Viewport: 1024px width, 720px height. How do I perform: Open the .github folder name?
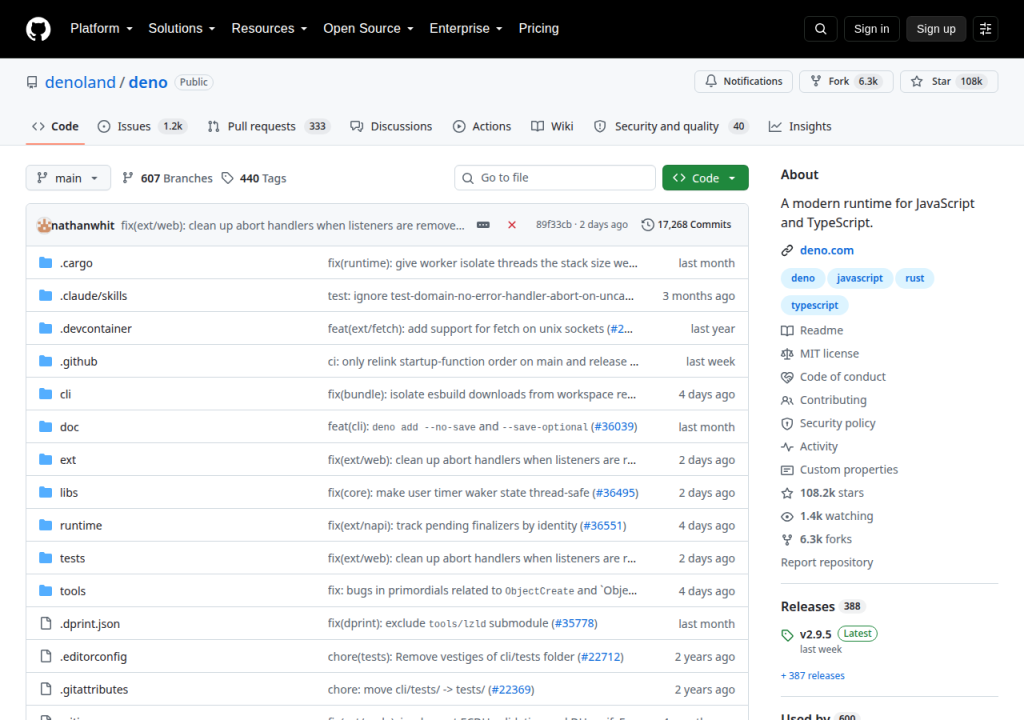click(x=78, y=361)
